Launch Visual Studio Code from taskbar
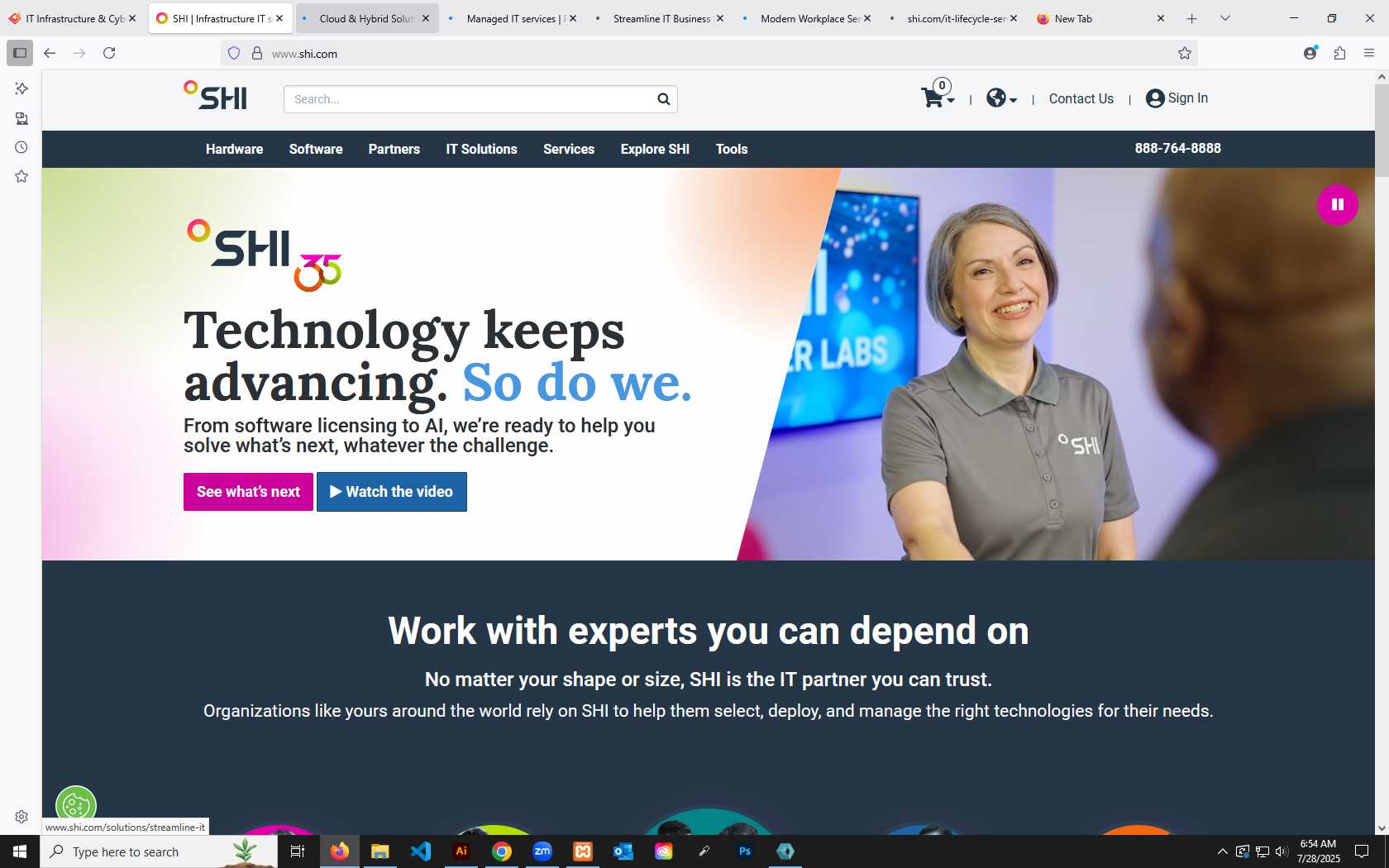1389x868 pixels. point(420,851)
